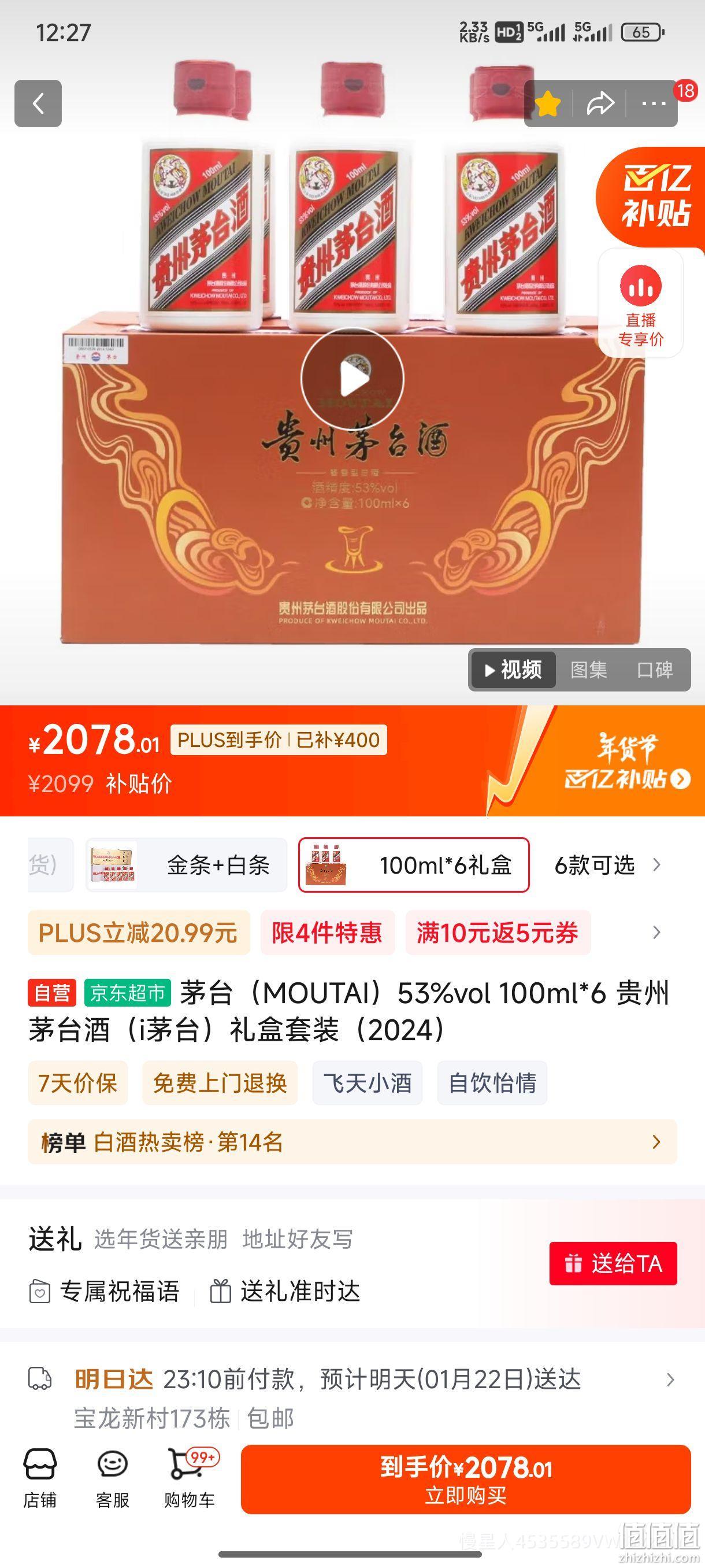Toggle the yellow star favorite icon
Viewport: 705px width, 1568px height.
coord(547,103)
